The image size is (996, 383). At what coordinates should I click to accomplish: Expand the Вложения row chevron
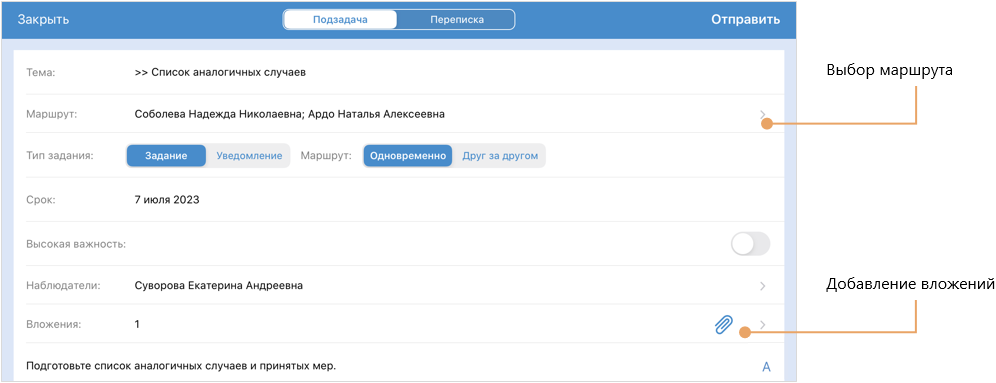762,325
